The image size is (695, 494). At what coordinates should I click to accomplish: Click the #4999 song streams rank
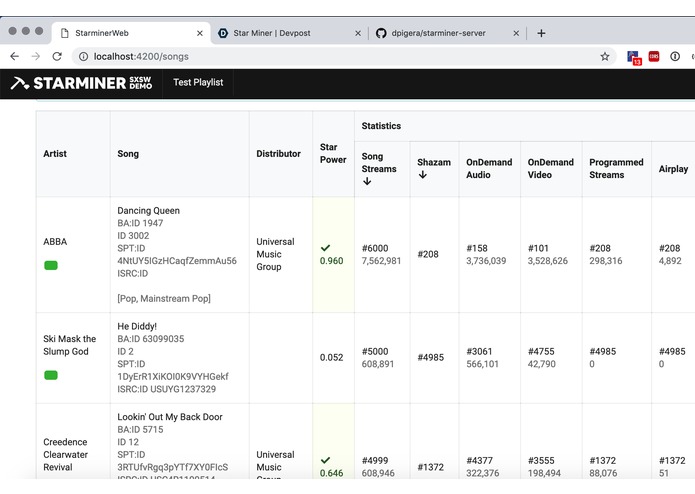375,460
